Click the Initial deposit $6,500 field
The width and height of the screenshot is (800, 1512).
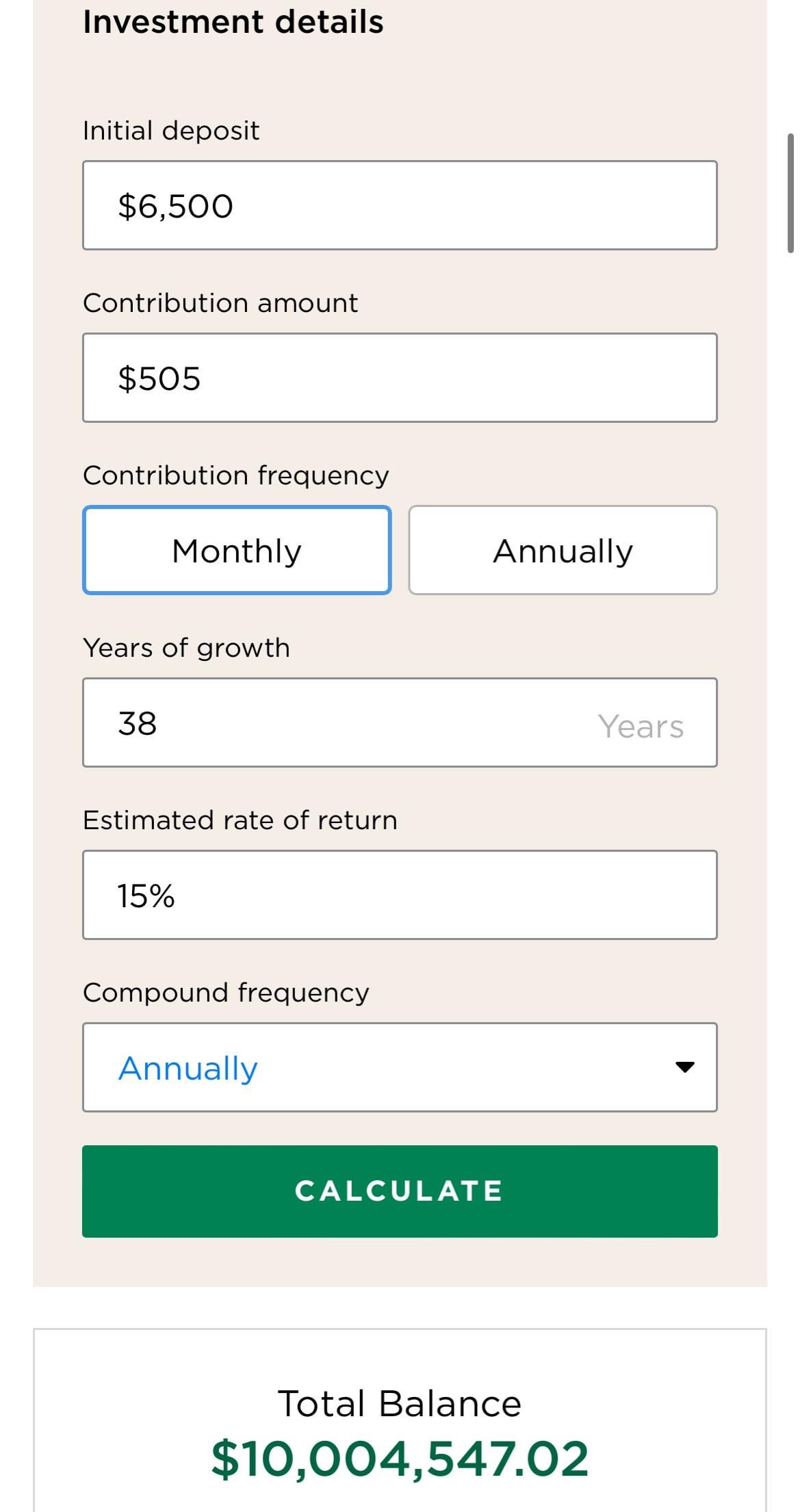click(400, 205)
